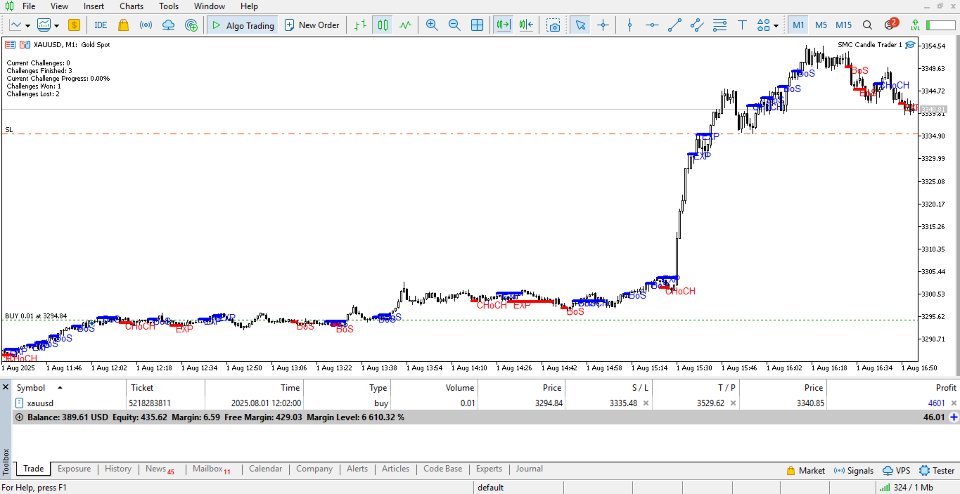This screenshot has height=494, width=960.
Task: Zoom out of the chart
Action: pos(454,25)
